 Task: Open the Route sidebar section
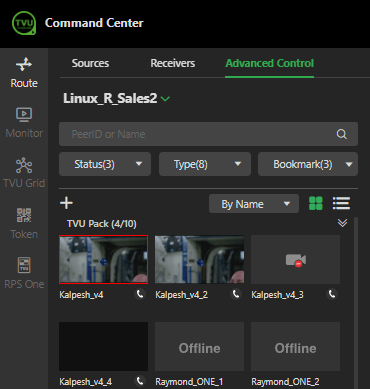[24, 73]
